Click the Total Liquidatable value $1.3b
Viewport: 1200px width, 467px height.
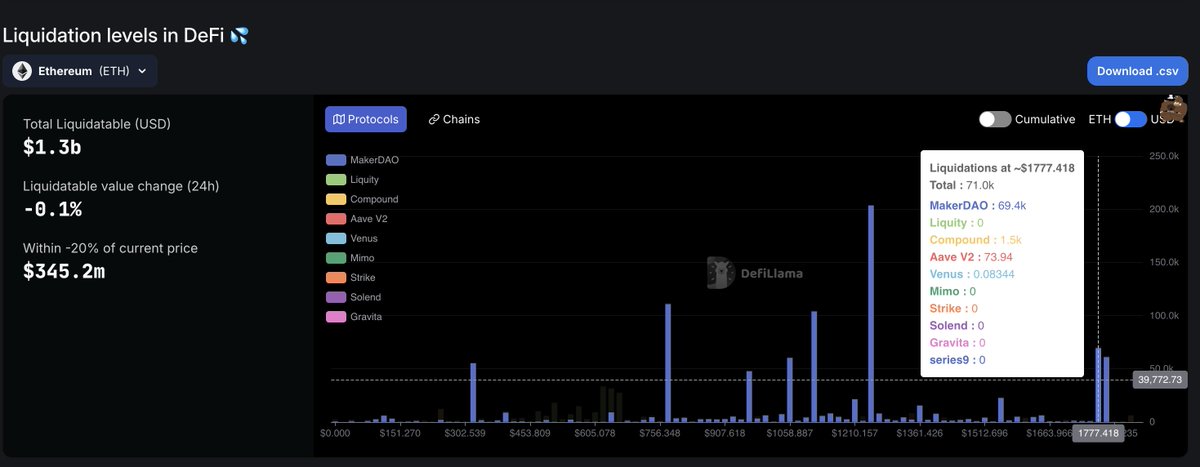point(51,146)
